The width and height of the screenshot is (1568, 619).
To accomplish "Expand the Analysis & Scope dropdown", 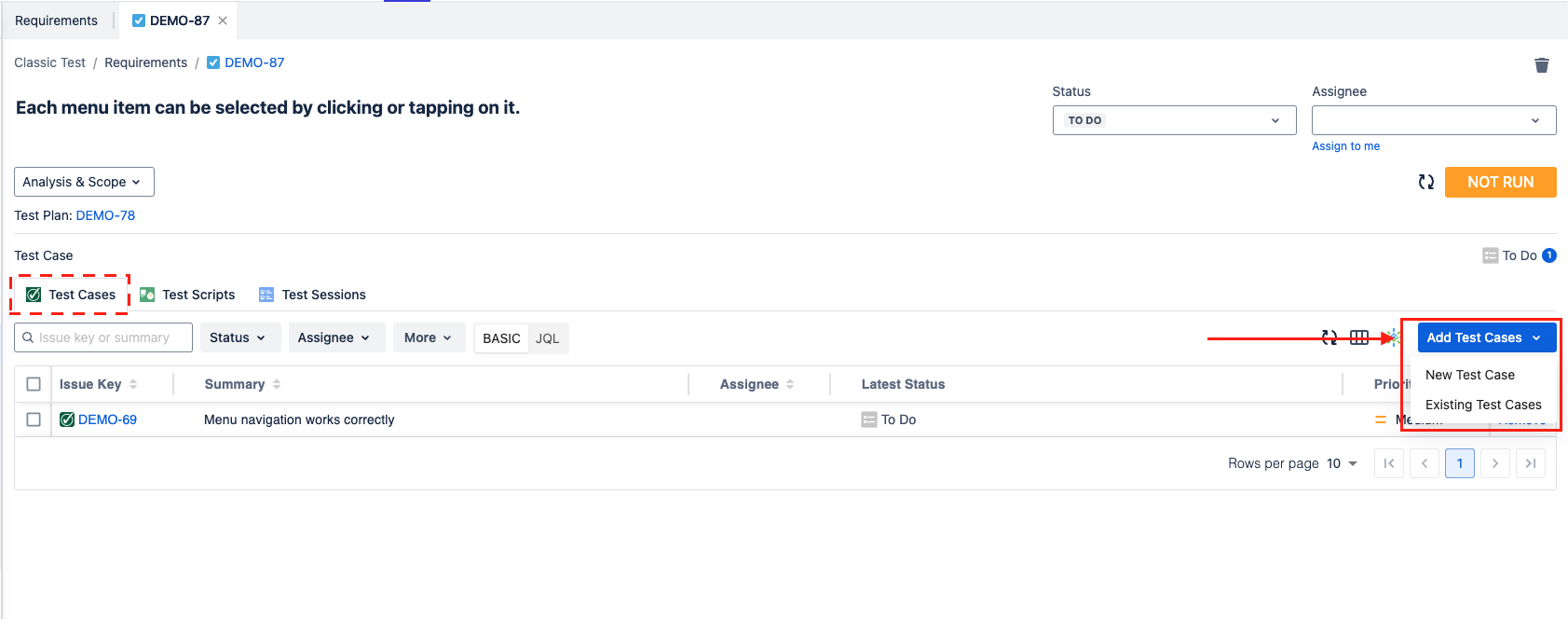I will point(84,182).
